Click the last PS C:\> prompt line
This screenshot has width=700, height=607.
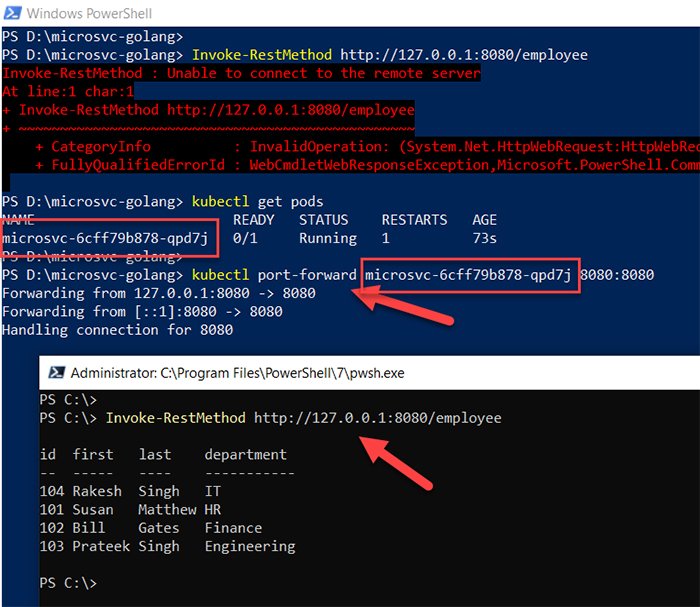[x=69, y=582]
